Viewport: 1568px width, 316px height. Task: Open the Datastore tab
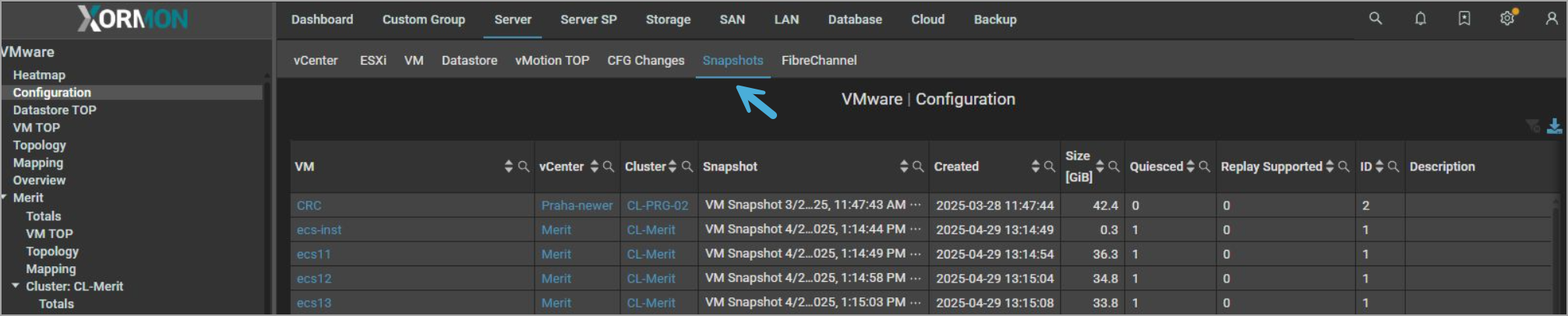pos(469,61)
